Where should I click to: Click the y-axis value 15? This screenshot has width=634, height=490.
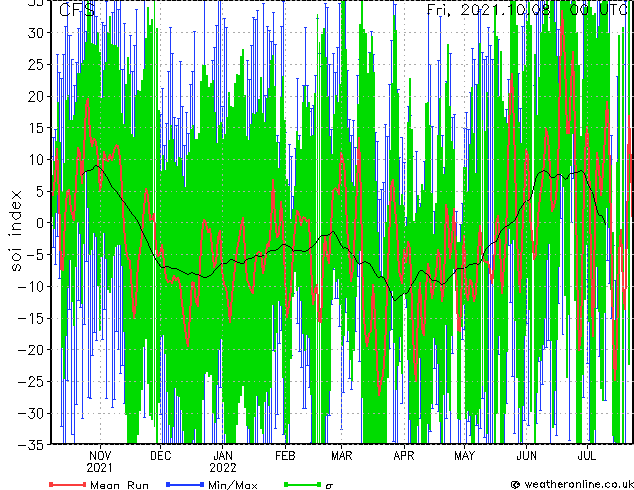[37, 128]
